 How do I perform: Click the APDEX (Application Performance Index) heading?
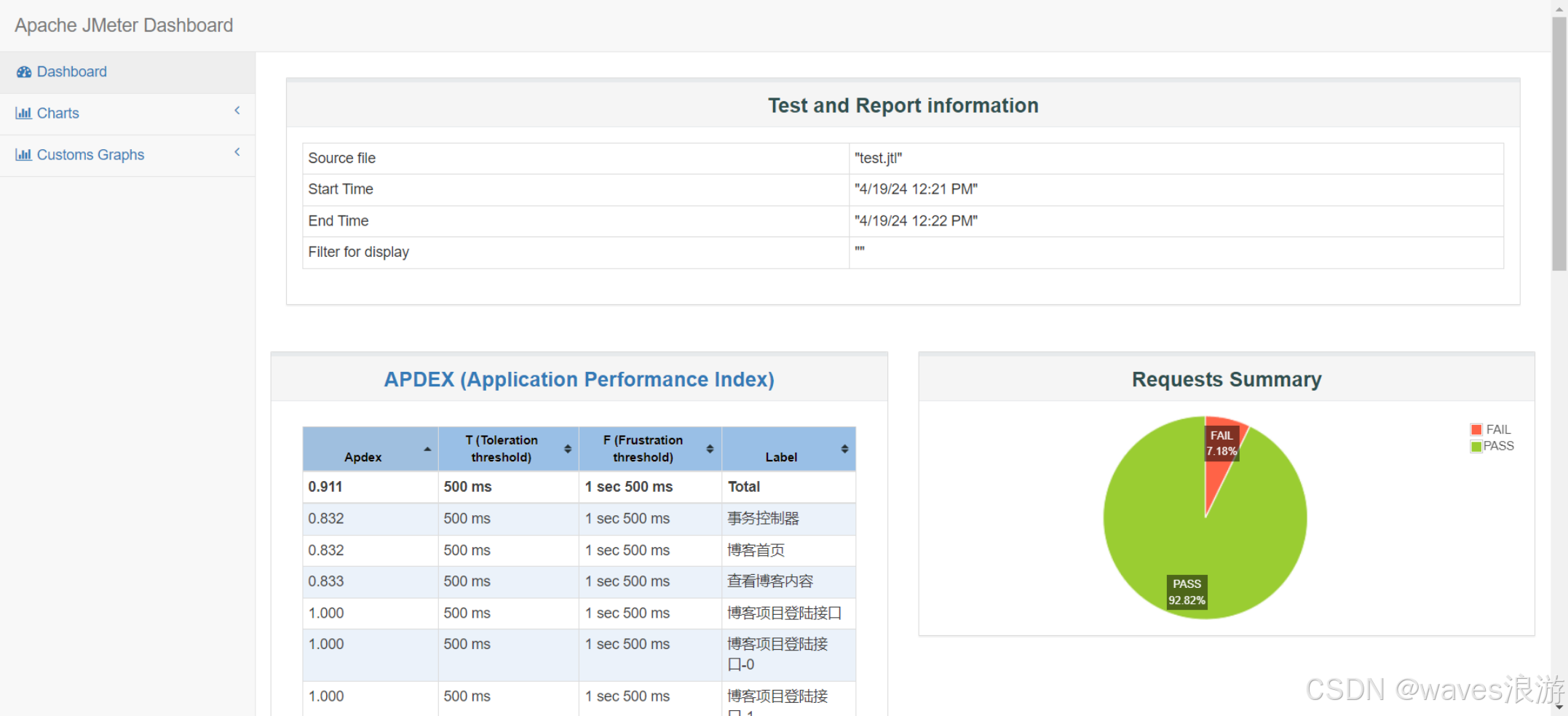(x=579, y=380)
